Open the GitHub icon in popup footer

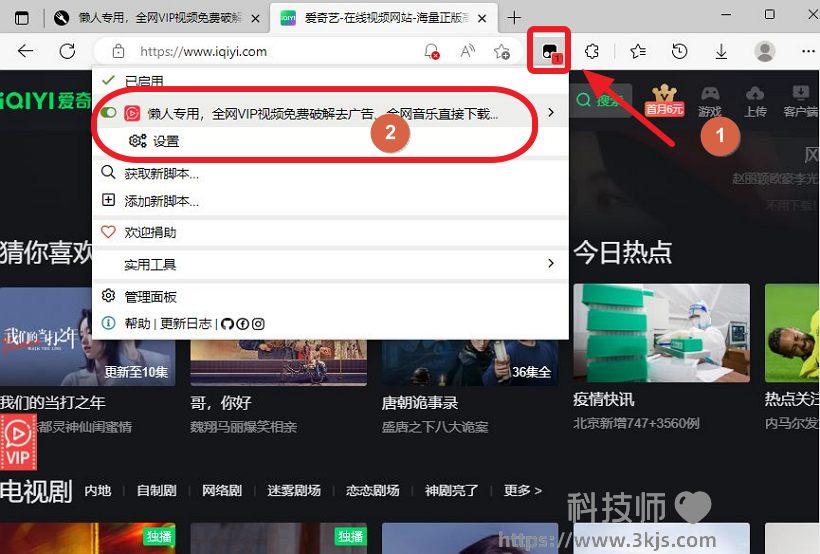[x=227, y=324]
